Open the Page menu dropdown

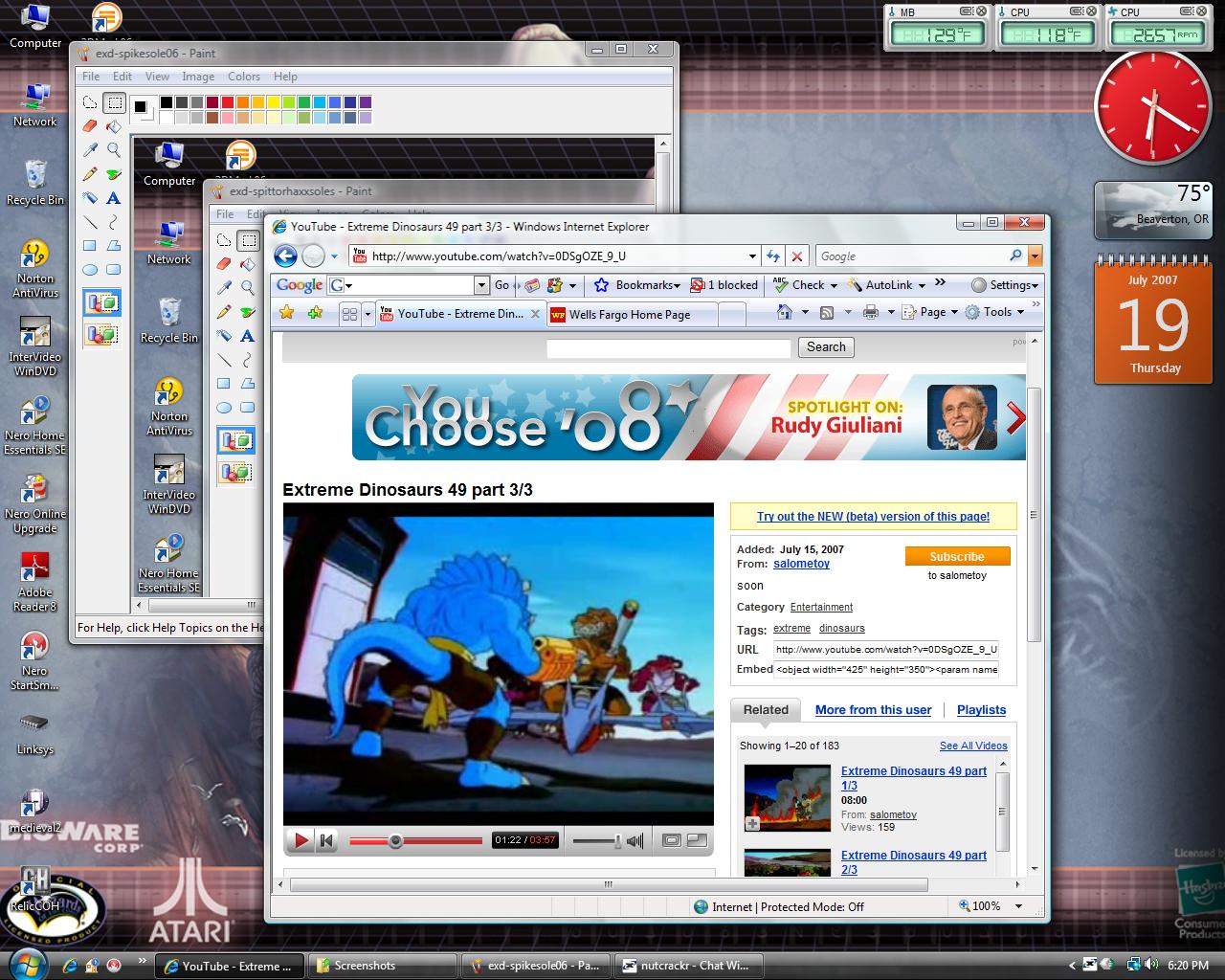pyautogui.click(x=930, y=312)
